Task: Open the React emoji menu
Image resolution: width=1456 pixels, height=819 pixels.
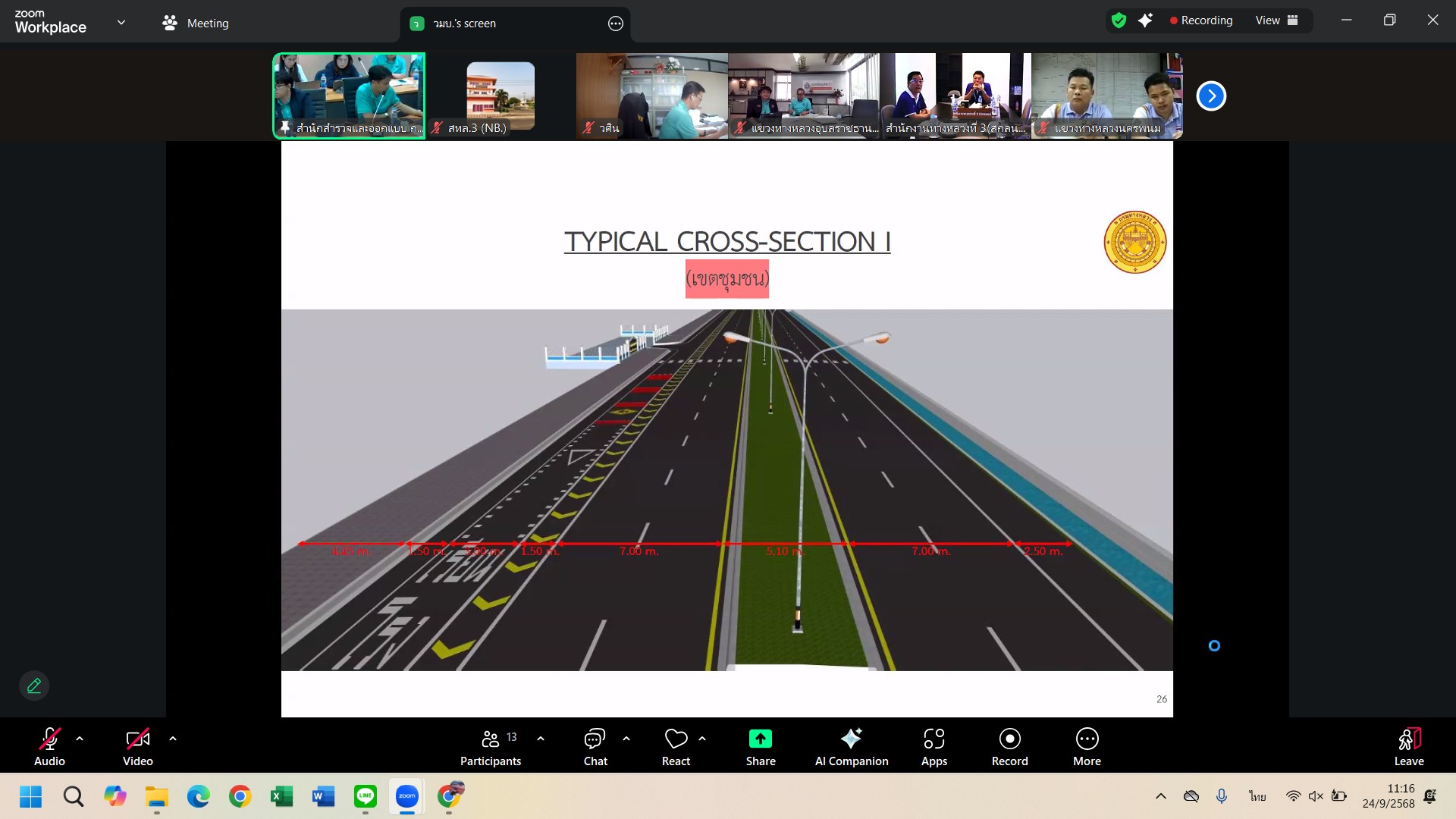Action: pos(676,747)
